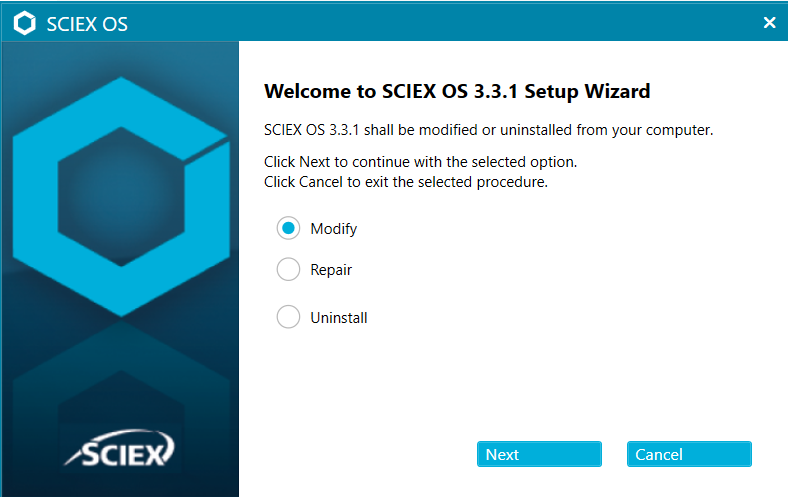
Task: Click the empty middle of the title bar
Action: 442,23
